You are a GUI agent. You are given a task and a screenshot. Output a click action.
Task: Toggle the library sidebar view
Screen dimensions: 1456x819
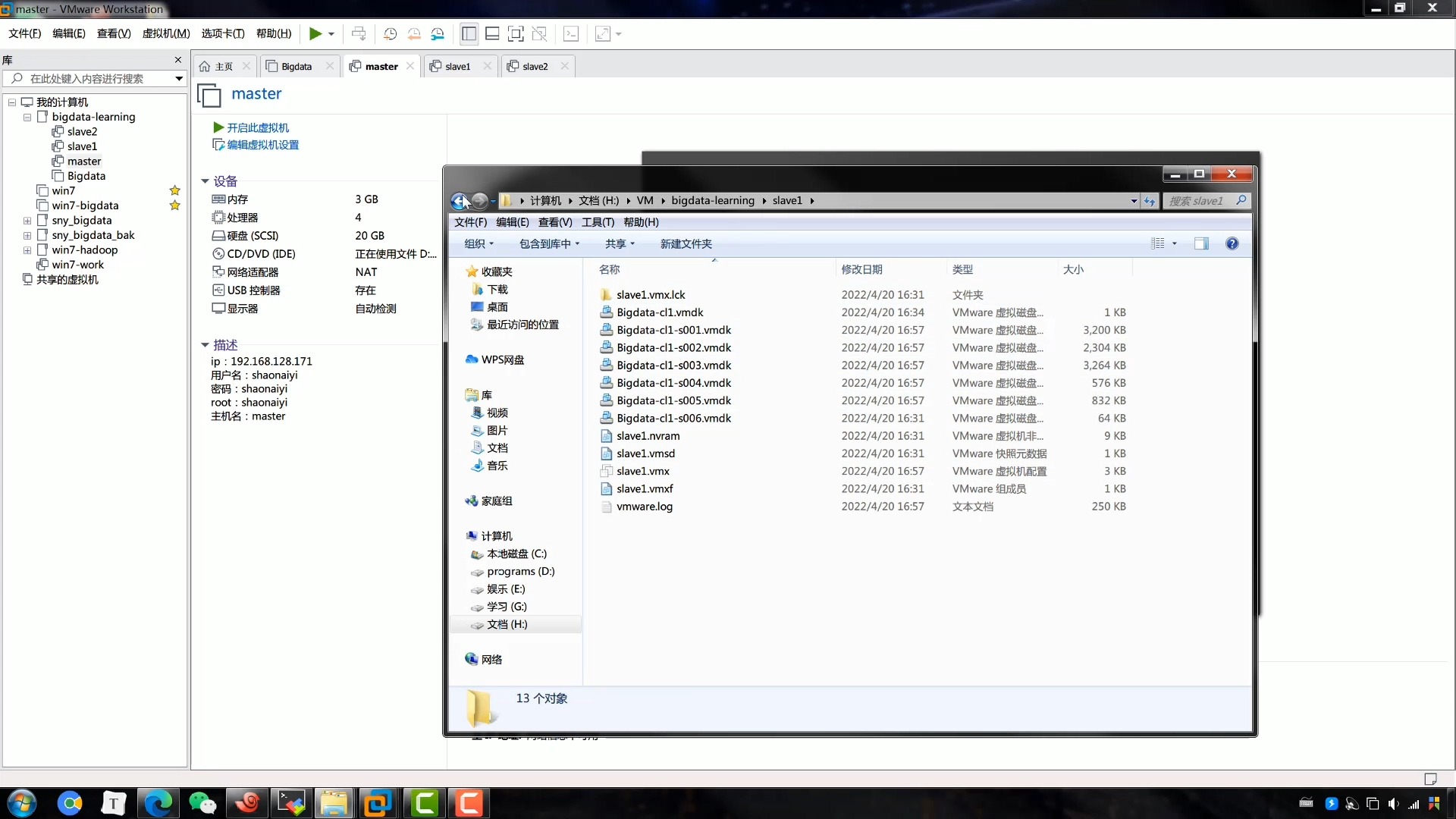(469, 33)
